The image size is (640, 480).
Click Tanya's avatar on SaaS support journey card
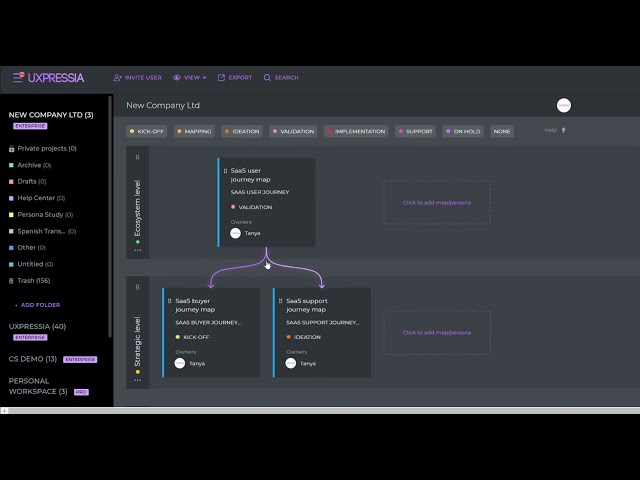click(291, 363)
